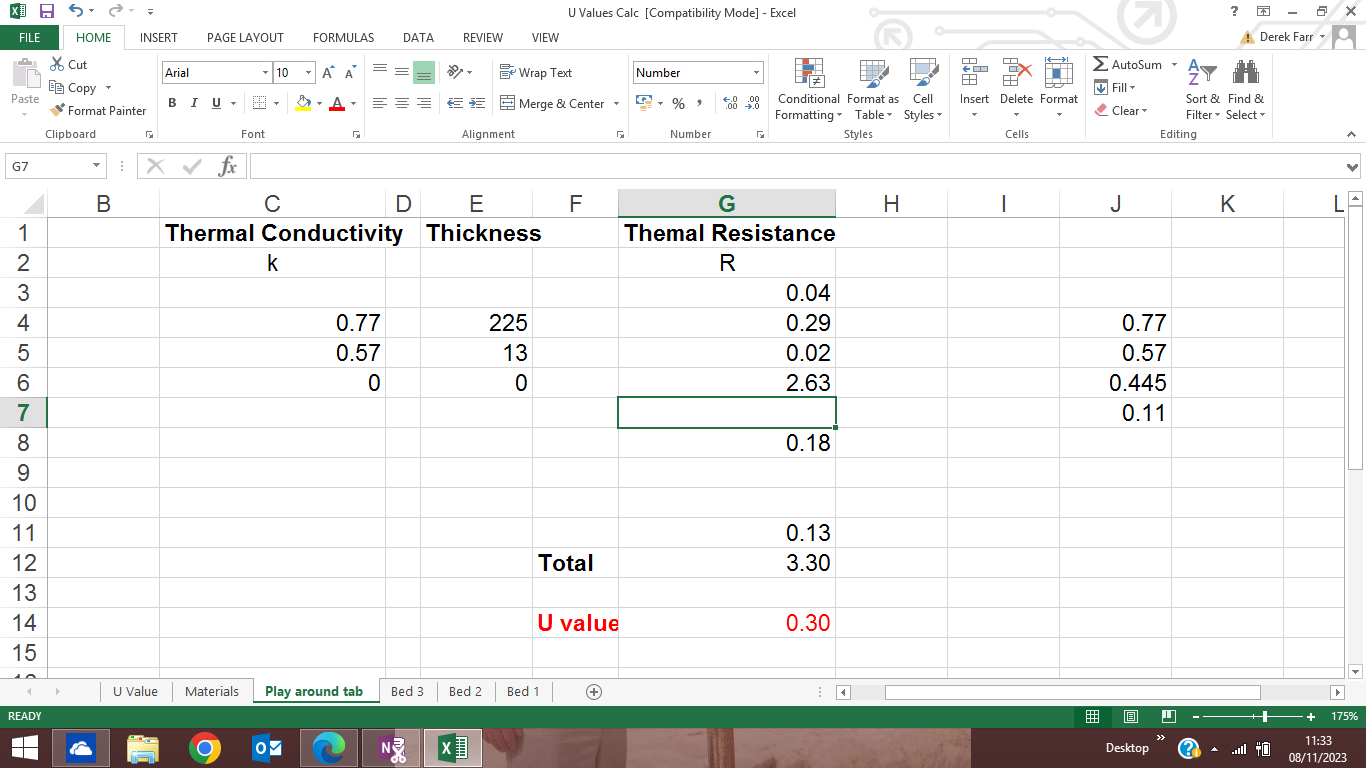Click the Percent Style icon
Viewport: 1366px width, 768px height.
coord(678,103)
